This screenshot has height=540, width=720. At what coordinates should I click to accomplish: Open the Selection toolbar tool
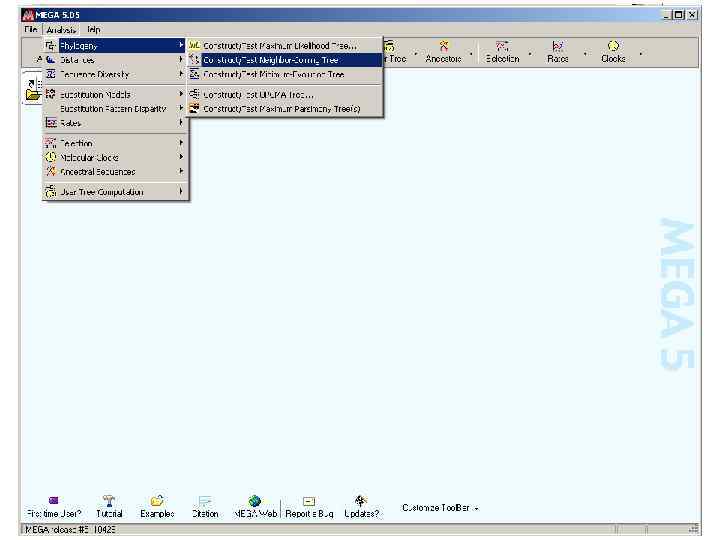coord(502,52)
